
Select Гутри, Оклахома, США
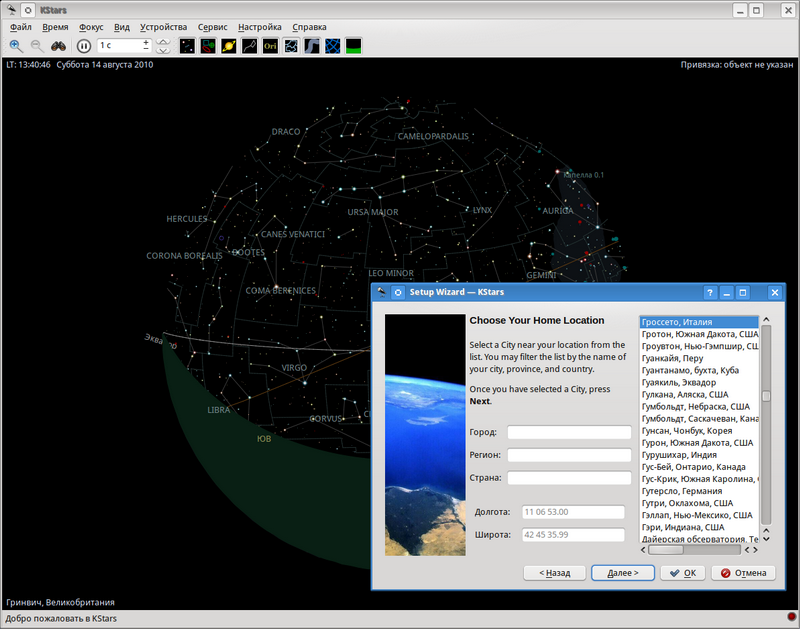[x=699, y=503]
